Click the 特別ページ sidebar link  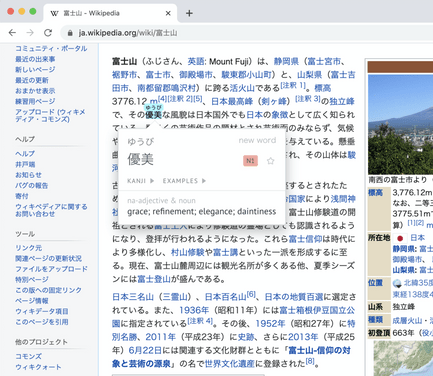(32, 279)
